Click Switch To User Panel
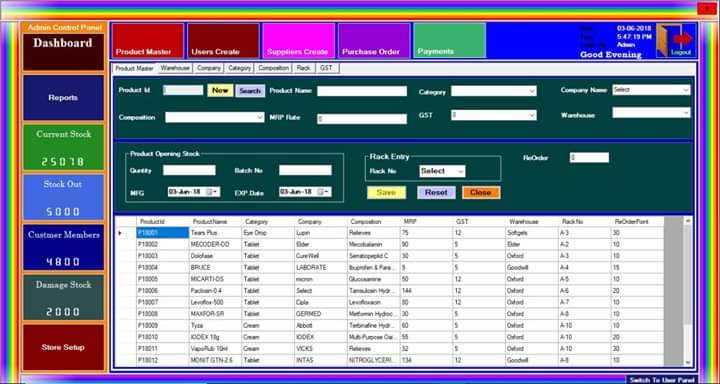This screenshot has height=384, width=720. [662, 380]
